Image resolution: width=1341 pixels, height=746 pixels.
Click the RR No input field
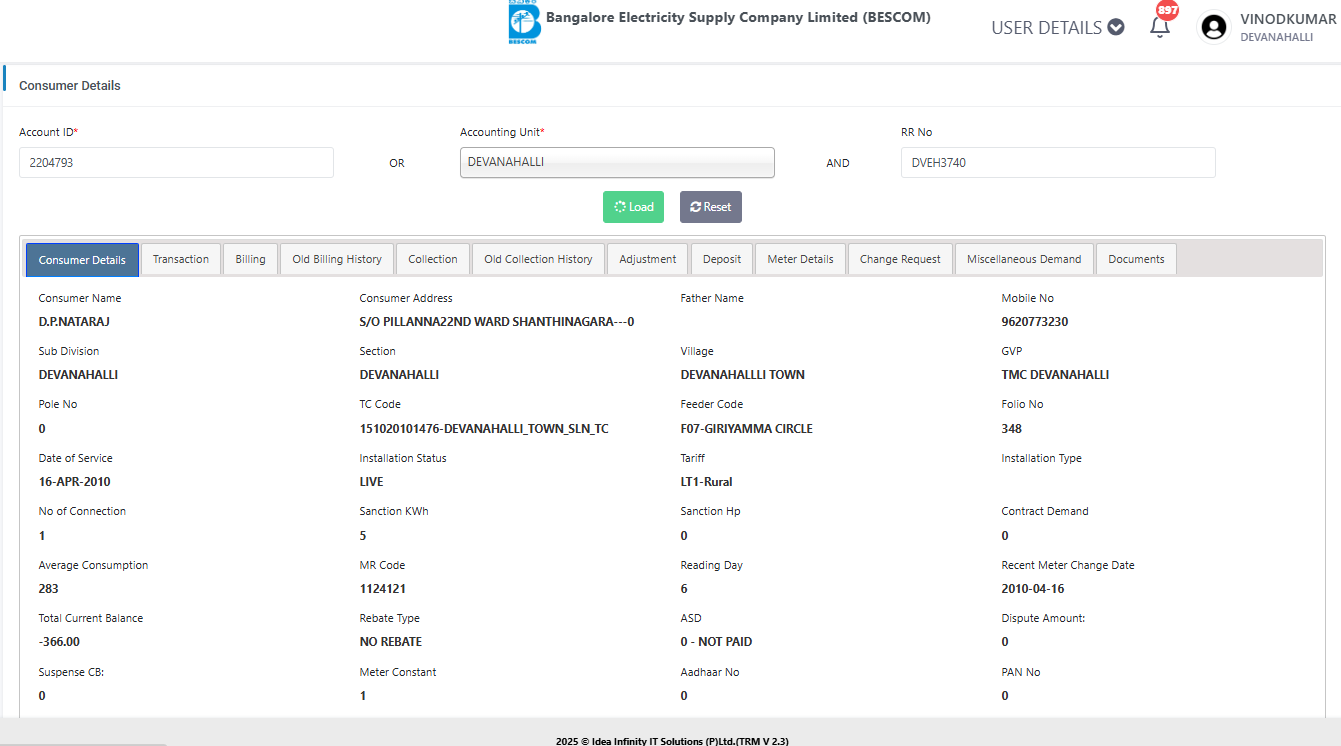(1057, 162)
